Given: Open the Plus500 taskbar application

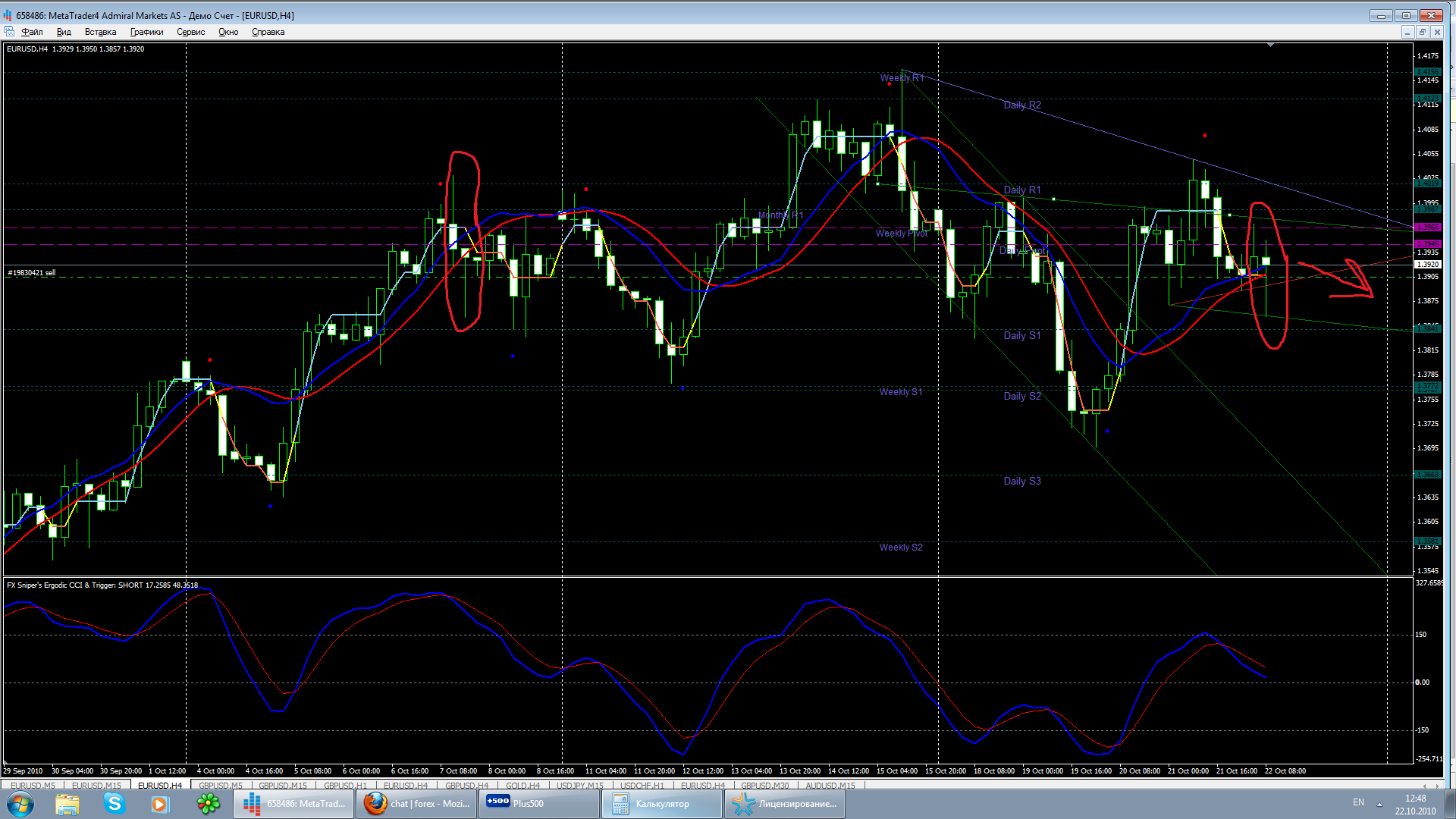Looking at the screenshot, I should (538, 804).
